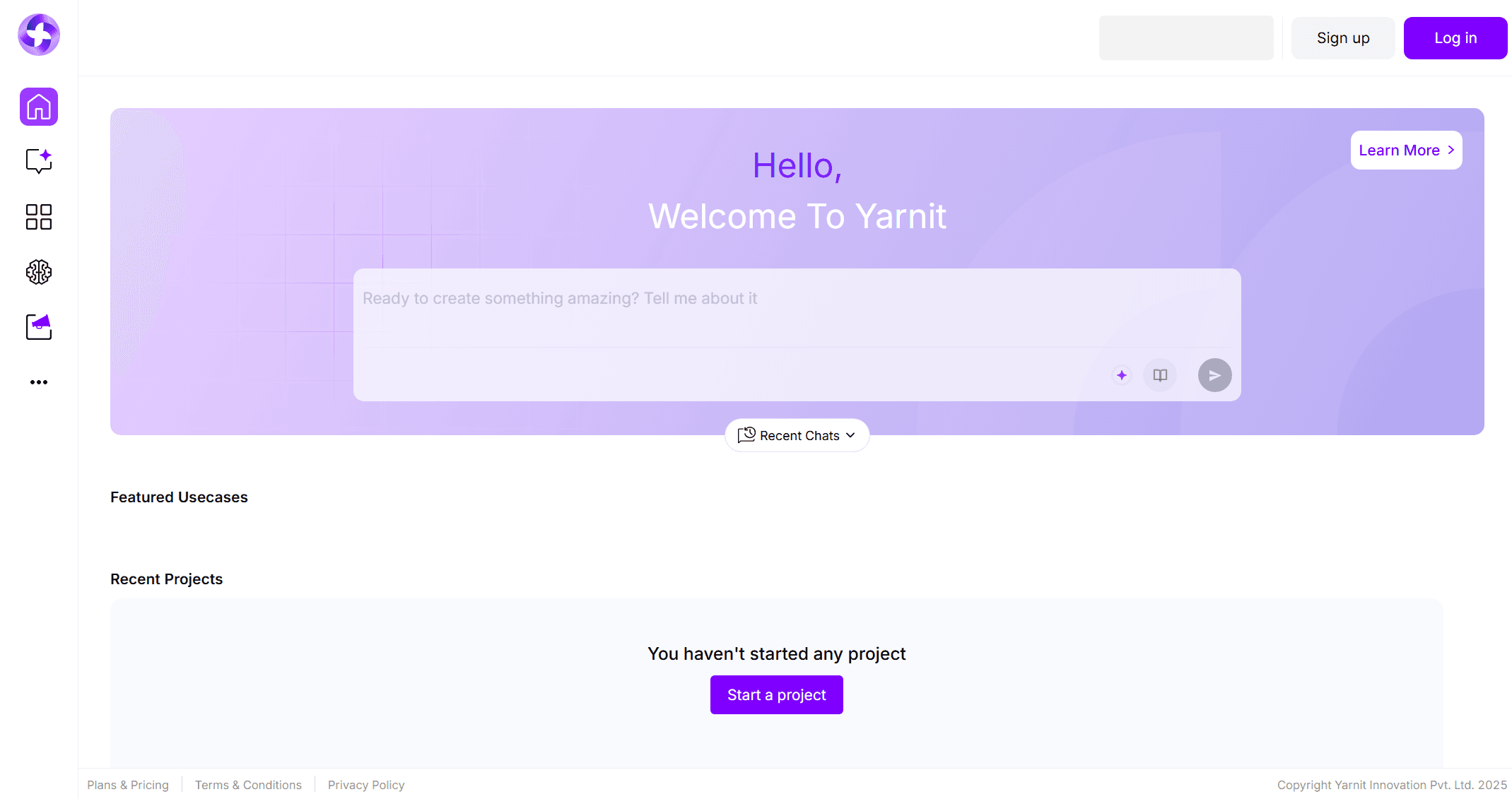Open the Home sidebar icon
Screen dimensions: 1512x799
[39, 107]
